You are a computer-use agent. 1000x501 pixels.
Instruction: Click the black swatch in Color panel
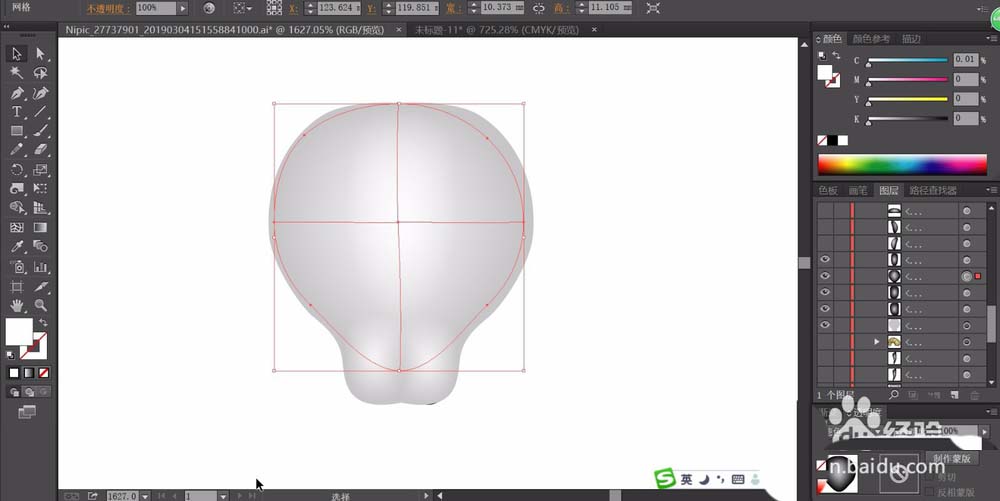832,140
